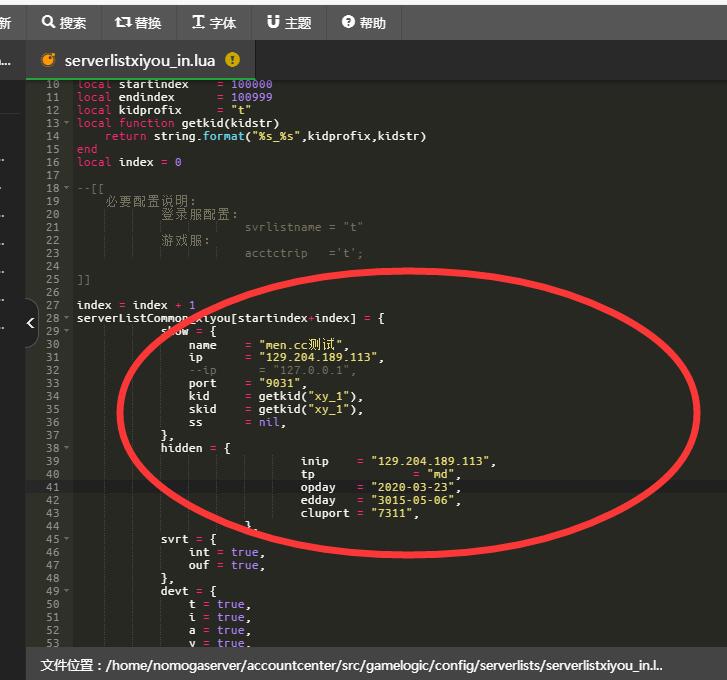The height and width of the screenshot is (680, 727).
Task: Click the kidprofix value "t" on line 12
Action: 241,110
